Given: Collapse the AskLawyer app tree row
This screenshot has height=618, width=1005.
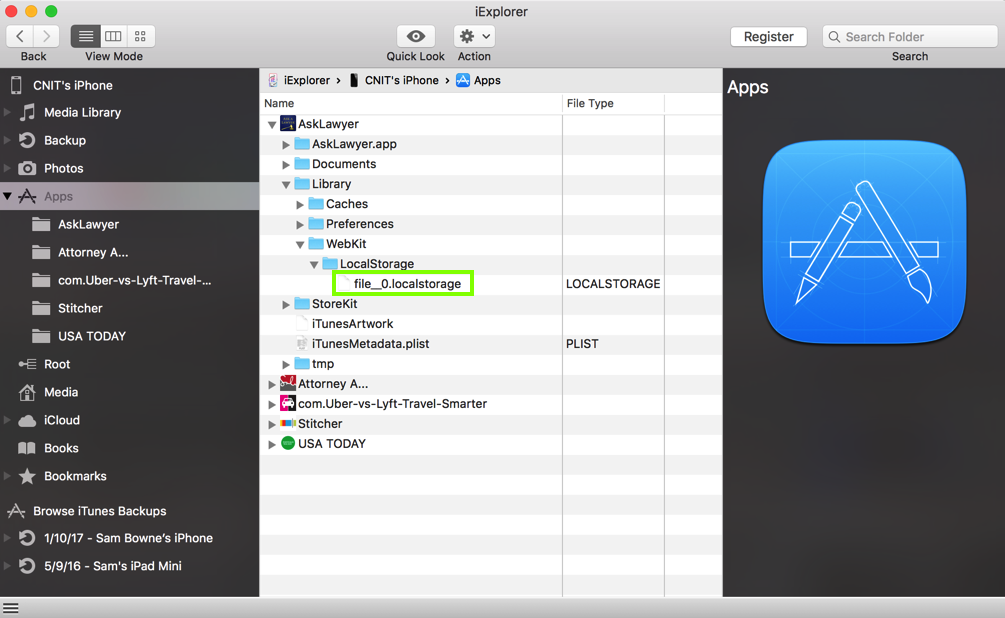Looking at the screenshot, I should click(x=272, y=124).
